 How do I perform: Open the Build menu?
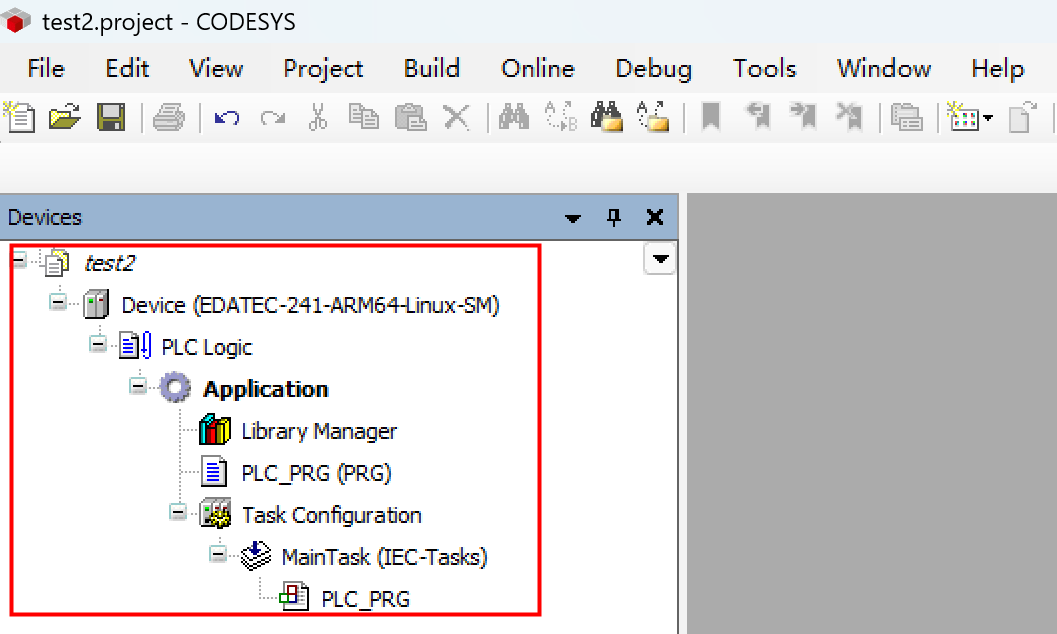pos(431,68)
